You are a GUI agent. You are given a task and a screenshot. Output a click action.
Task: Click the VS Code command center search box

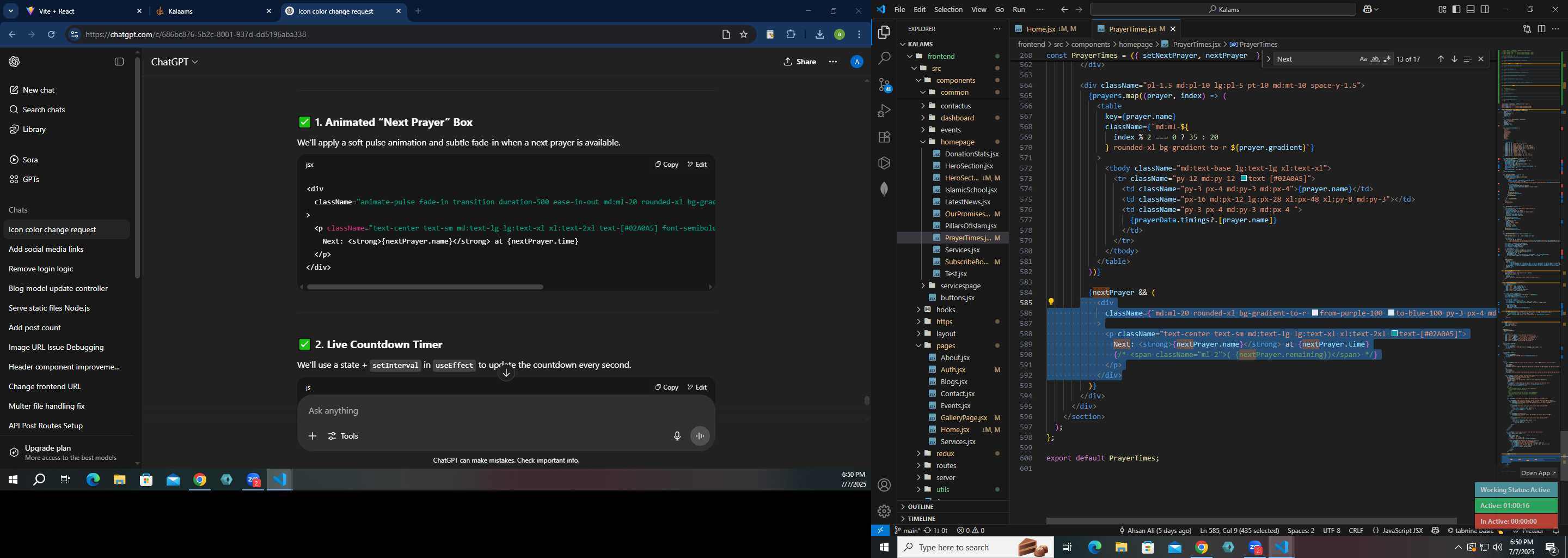pyautogui.click(x=1222, y=10)
